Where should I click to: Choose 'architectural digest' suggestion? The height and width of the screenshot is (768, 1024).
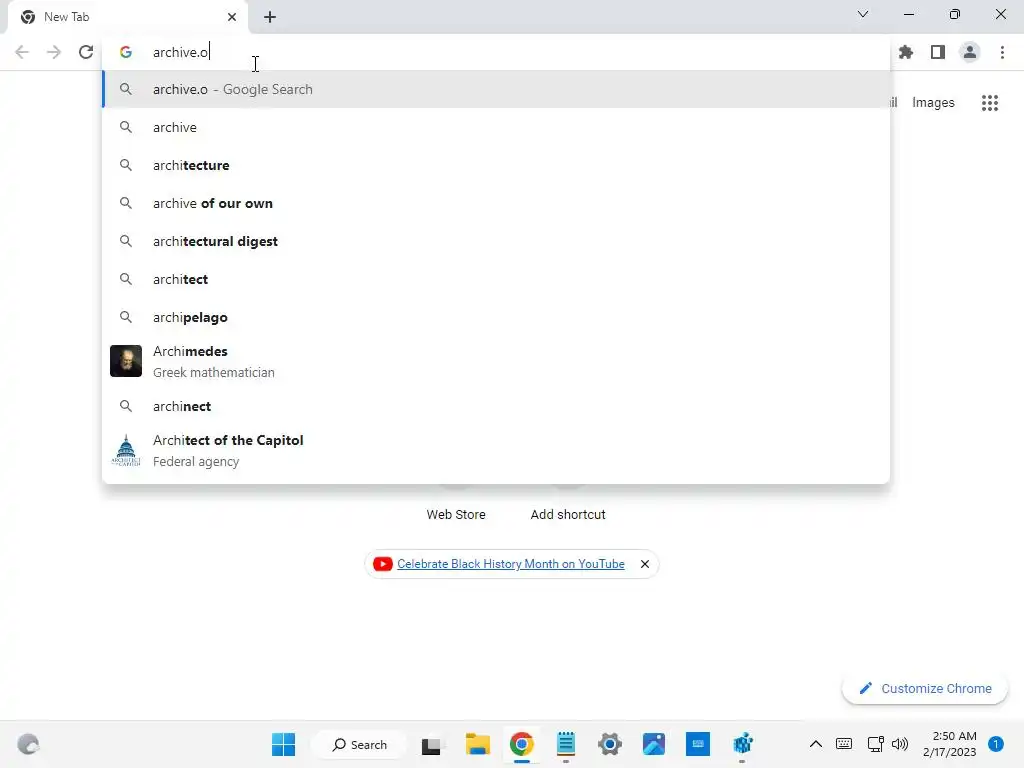[496, 241]
